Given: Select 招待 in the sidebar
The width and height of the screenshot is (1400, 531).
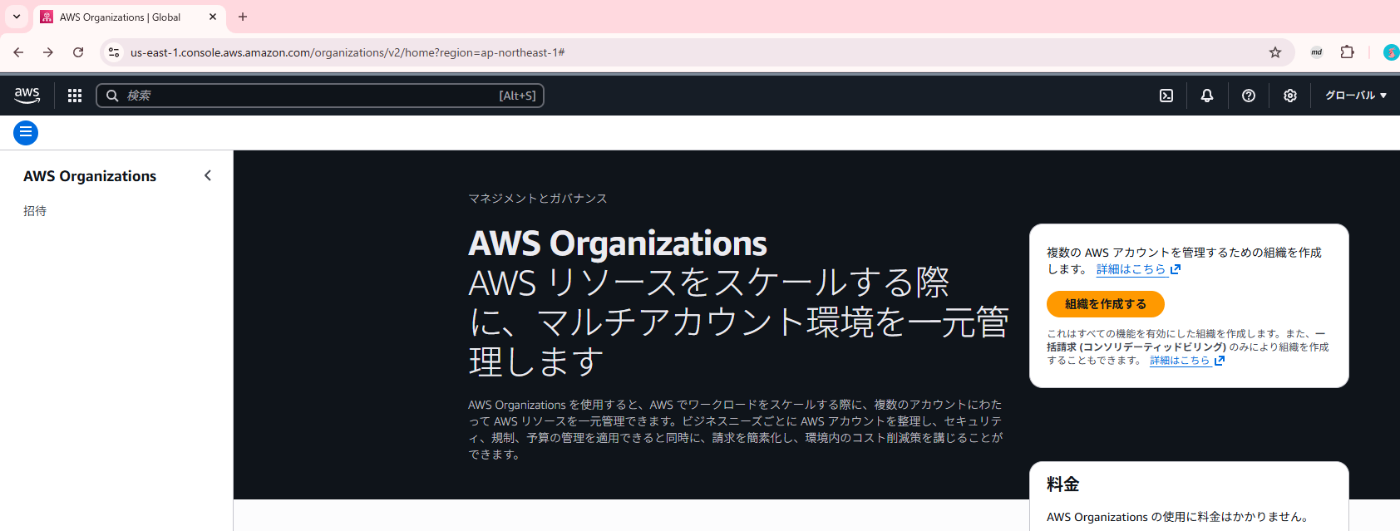Looking at the screenshot, I should tap(35, 211).
